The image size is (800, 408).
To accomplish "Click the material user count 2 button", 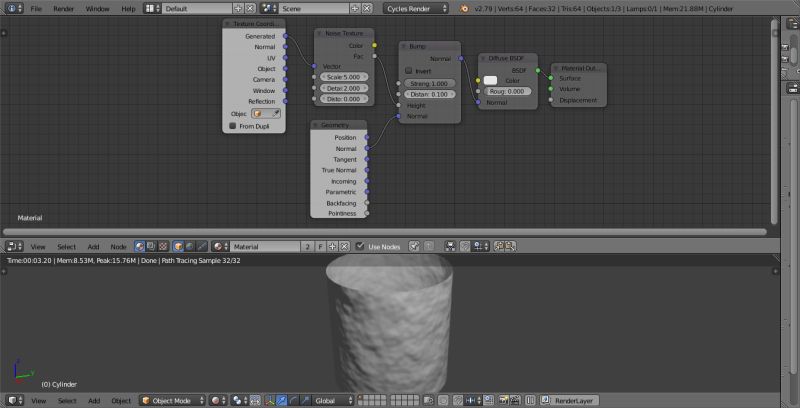I will pos(307,246).
